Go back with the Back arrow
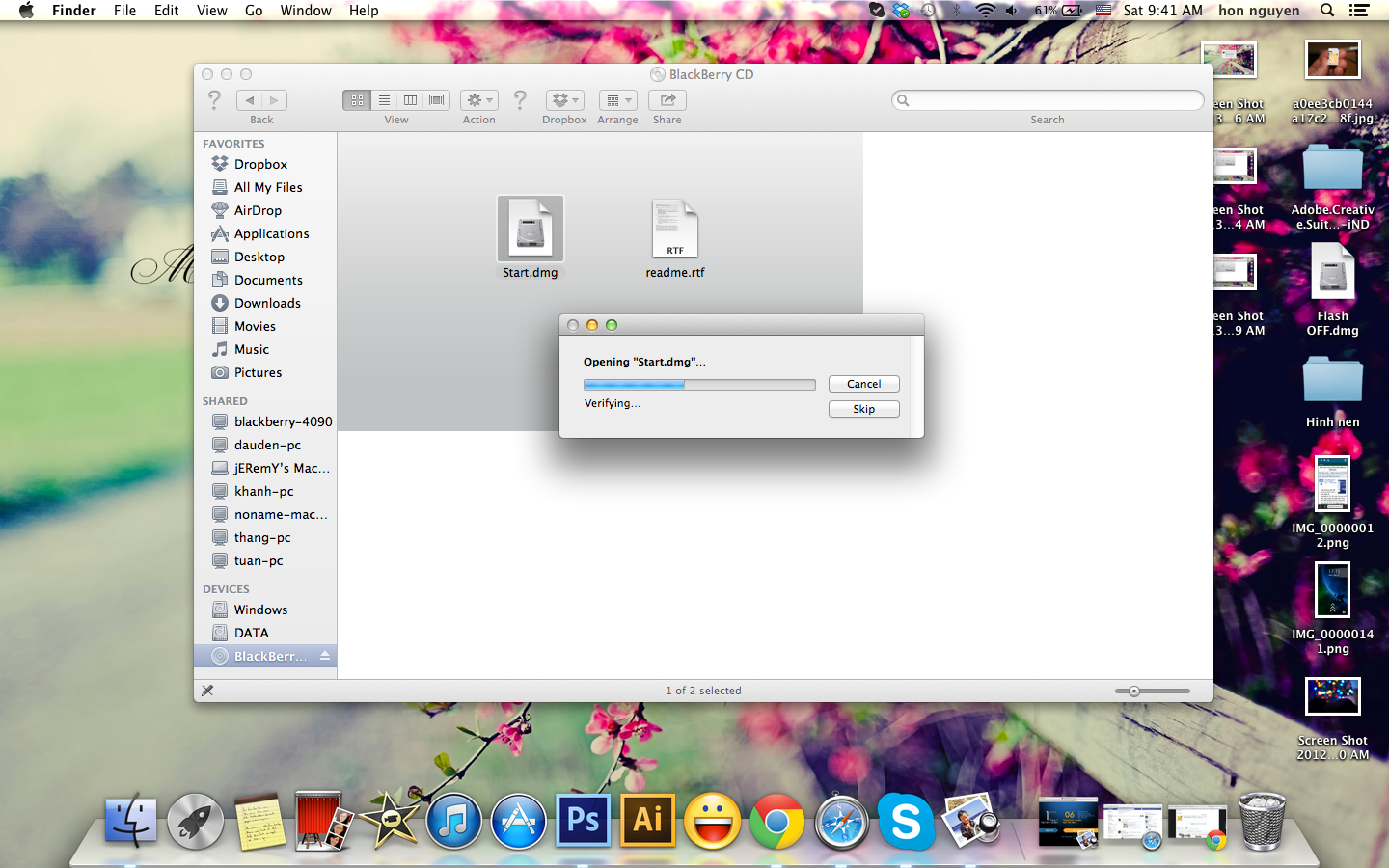1389x868 pixels. coord(250,100)
